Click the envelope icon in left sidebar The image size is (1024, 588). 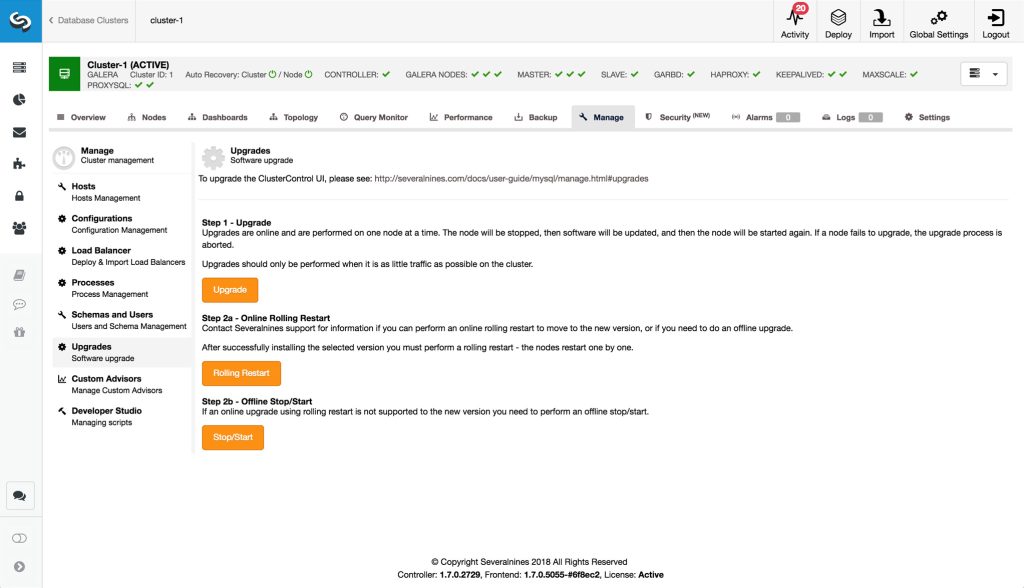(19, 132)
